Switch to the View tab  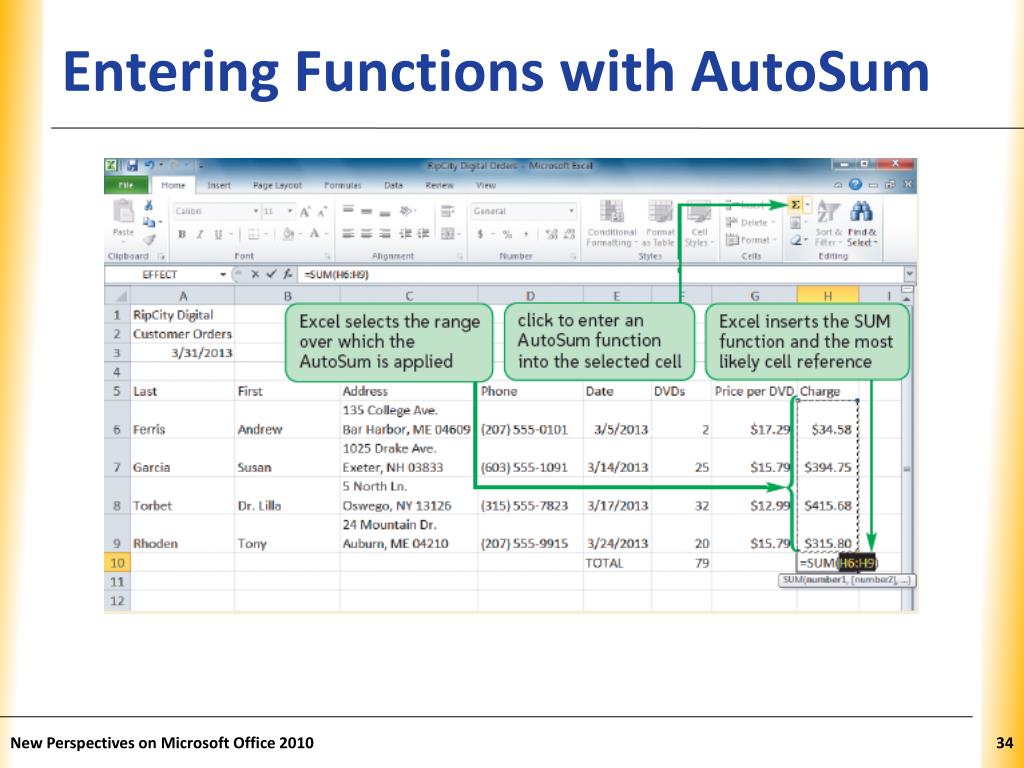[486, 185]
